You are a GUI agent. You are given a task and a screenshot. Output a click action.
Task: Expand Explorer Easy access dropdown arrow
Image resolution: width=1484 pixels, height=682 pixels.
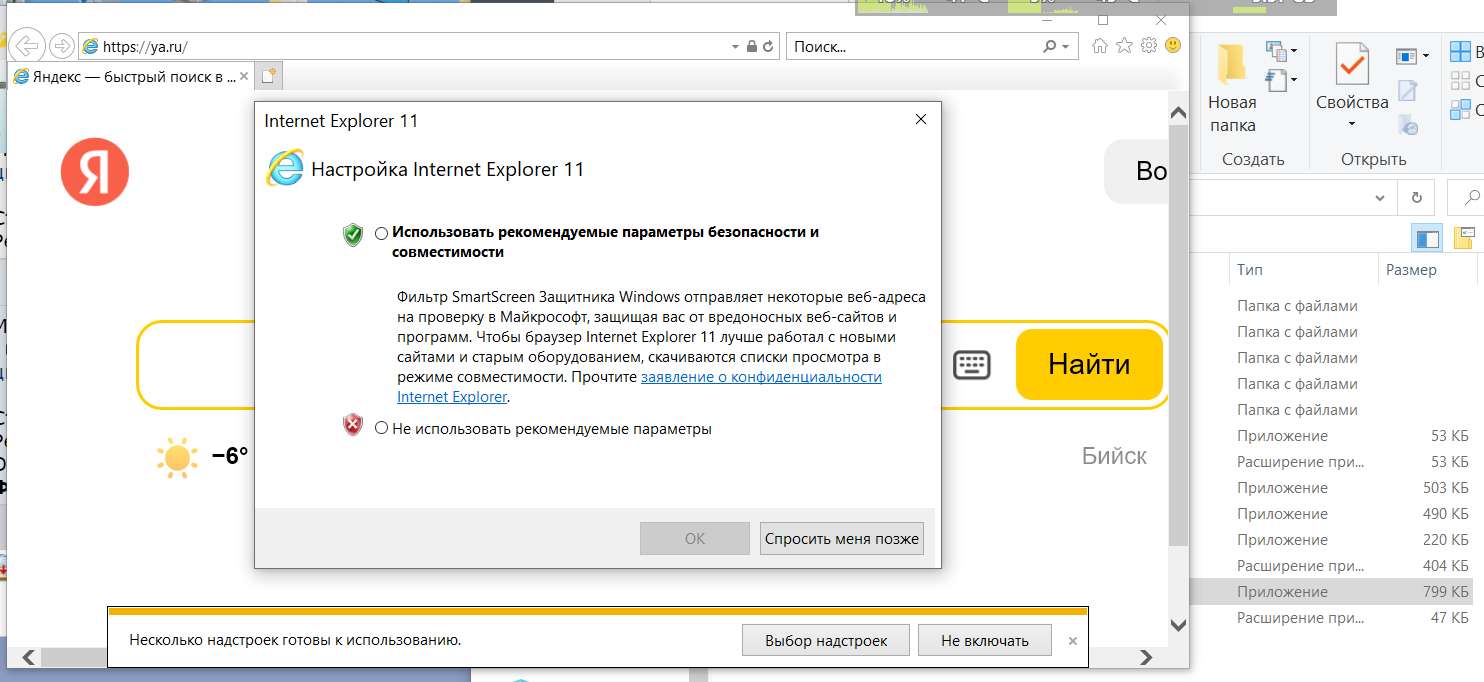(1294, 79)
